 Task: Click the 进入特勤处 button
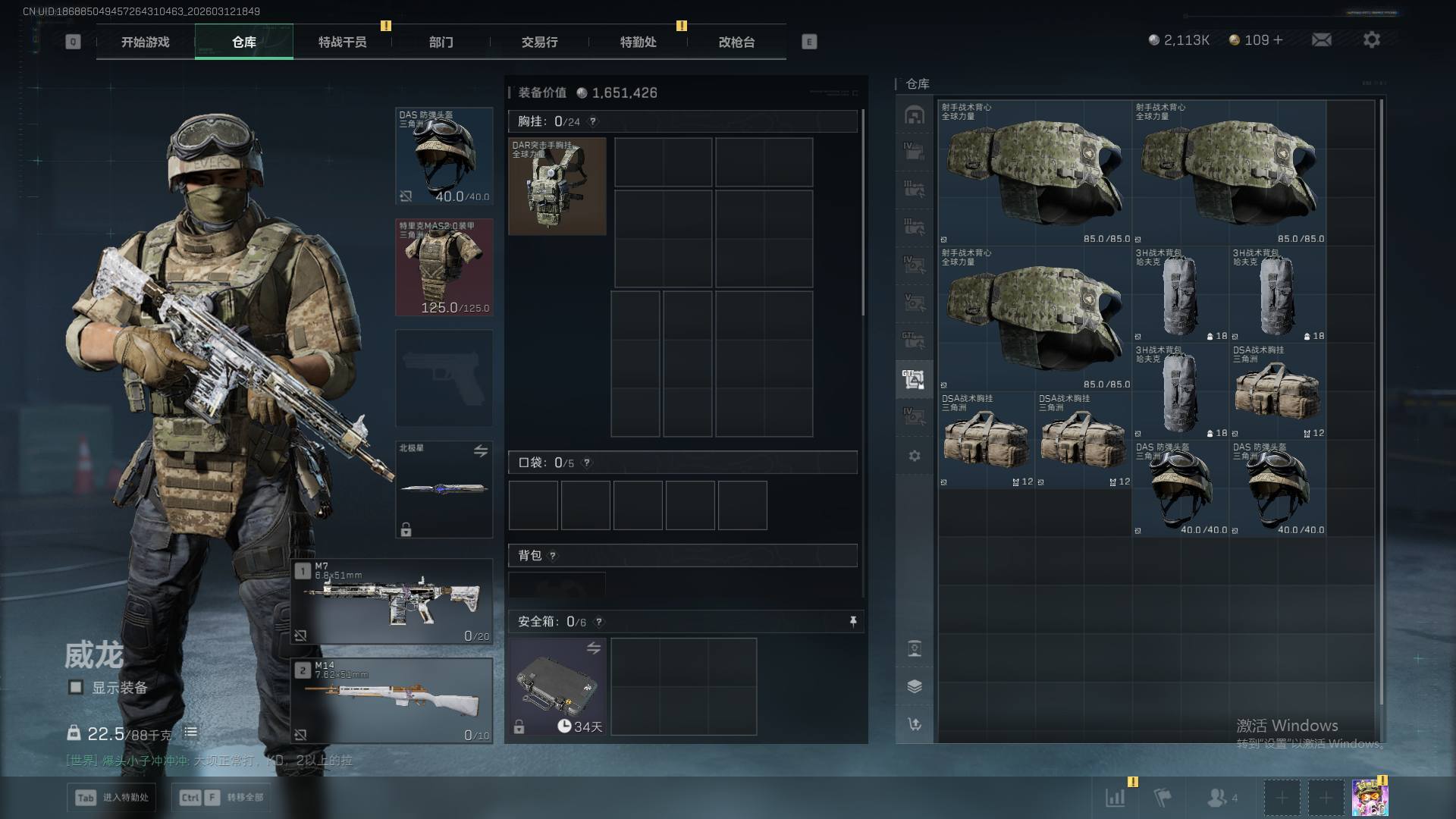(x=111, y=798)
